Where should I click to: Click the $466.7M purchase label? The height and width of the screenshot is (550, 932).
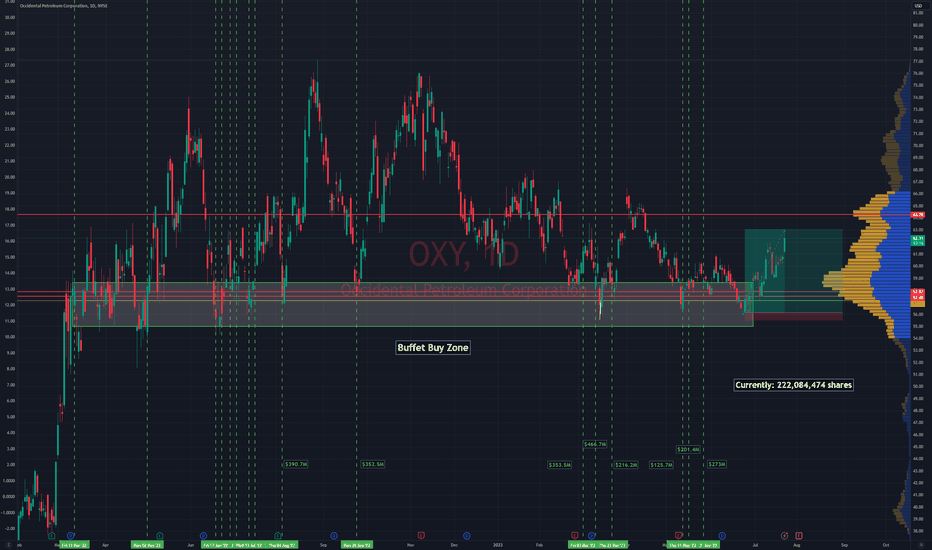pos(594,444)
